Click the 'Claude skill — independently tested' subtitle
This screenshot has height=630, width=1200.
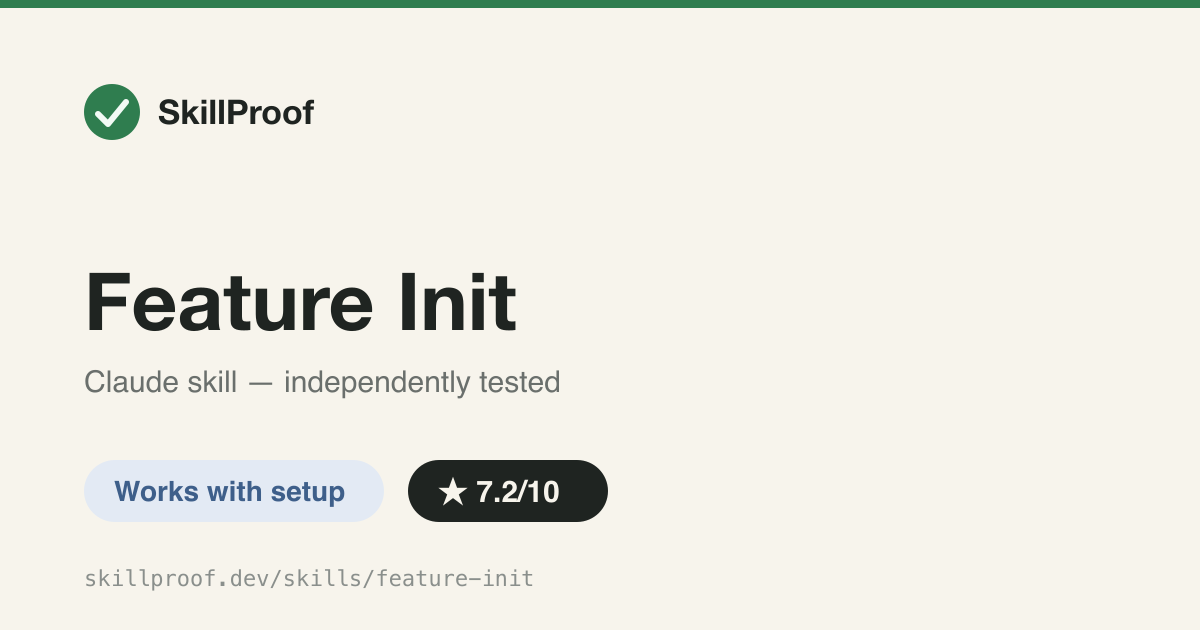[x=322, y=382]
